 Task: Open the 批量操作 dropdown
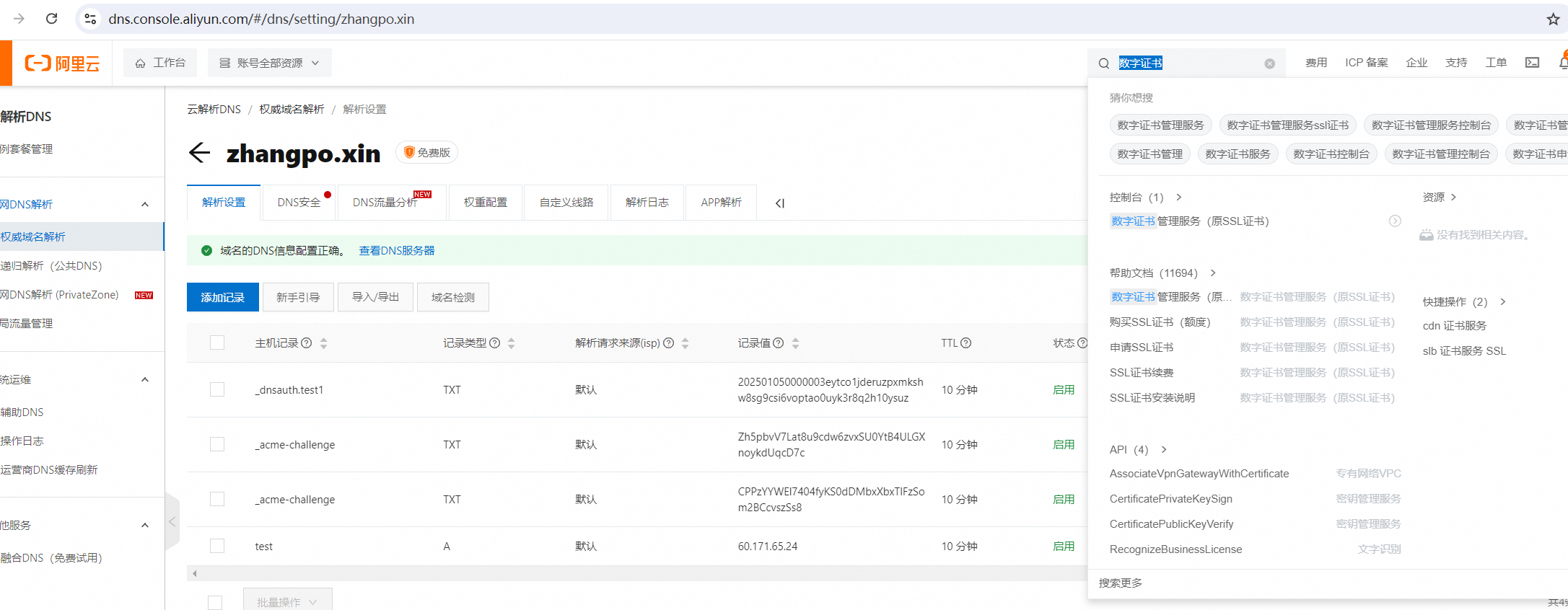pyautogui.click(x=287, y=601)
